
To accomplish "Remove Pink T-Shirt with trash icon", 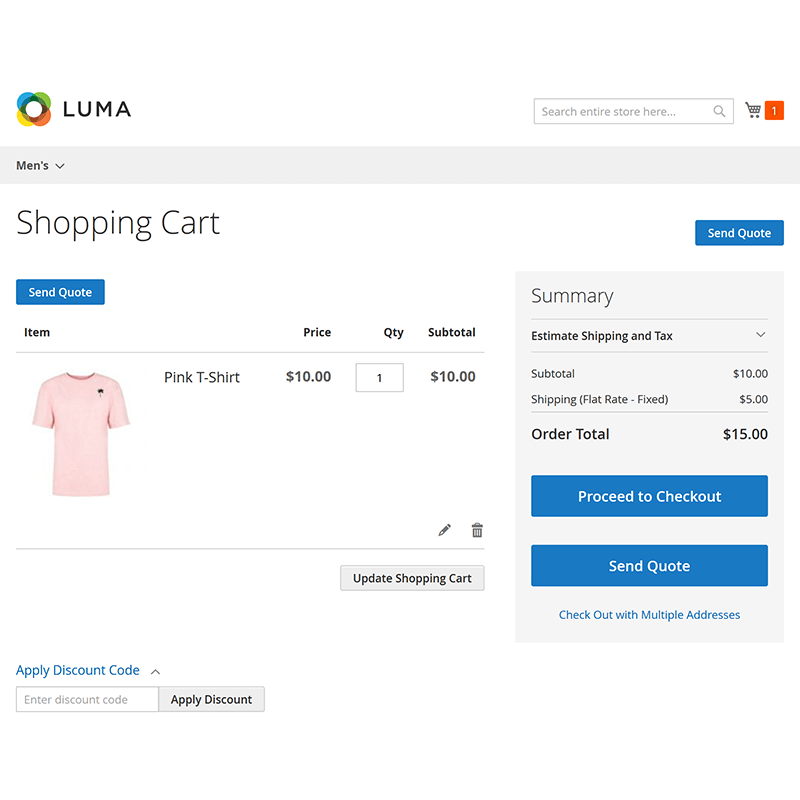I will pos(477,529).
